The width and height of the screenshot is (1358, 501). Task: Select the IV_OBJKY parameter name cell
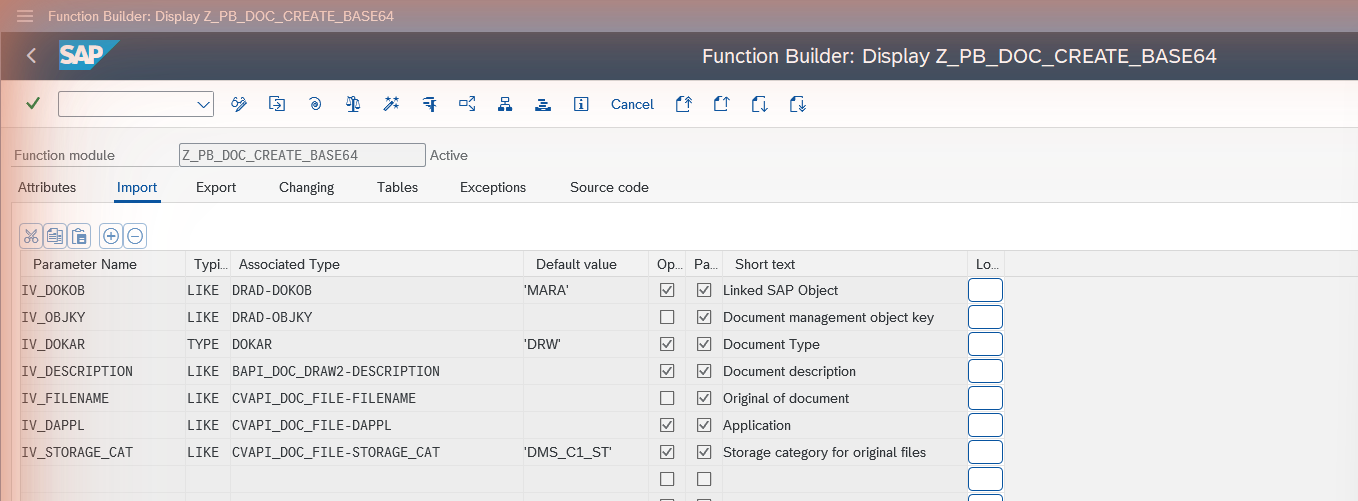point(103,317)
